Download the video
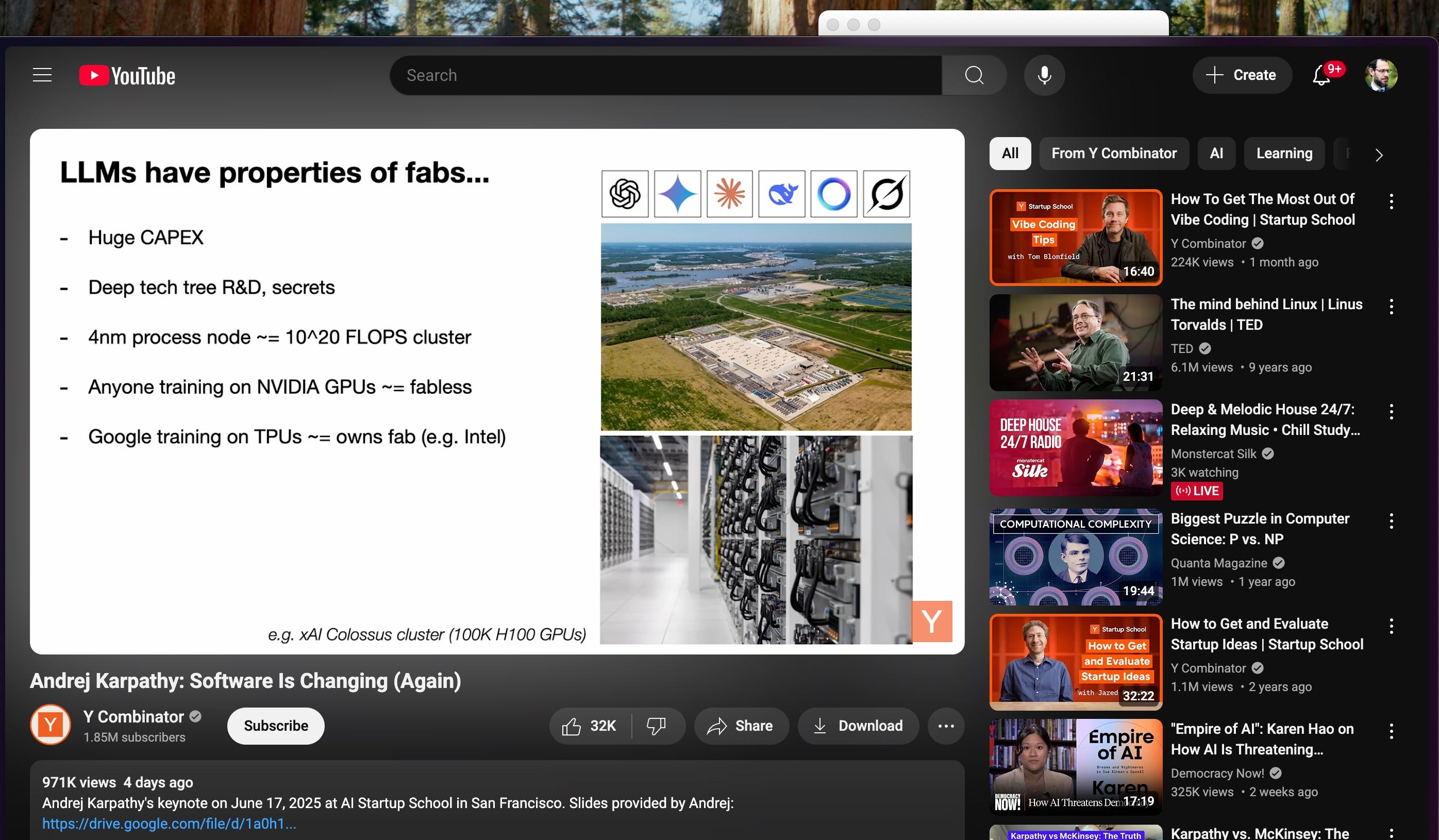This screenshot has height=840, width=1439. tap(858, 726)
